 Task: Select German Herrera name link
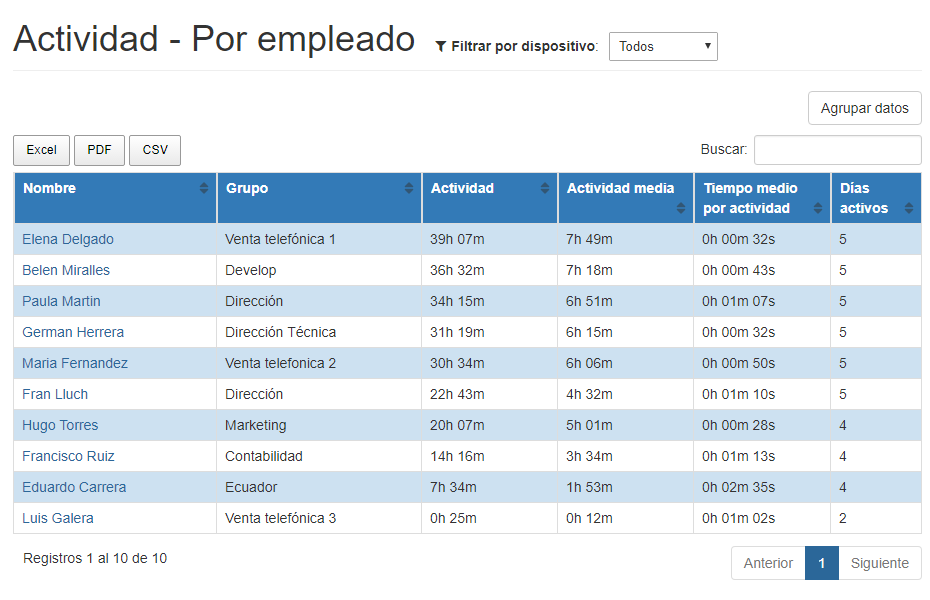(73, 332)
